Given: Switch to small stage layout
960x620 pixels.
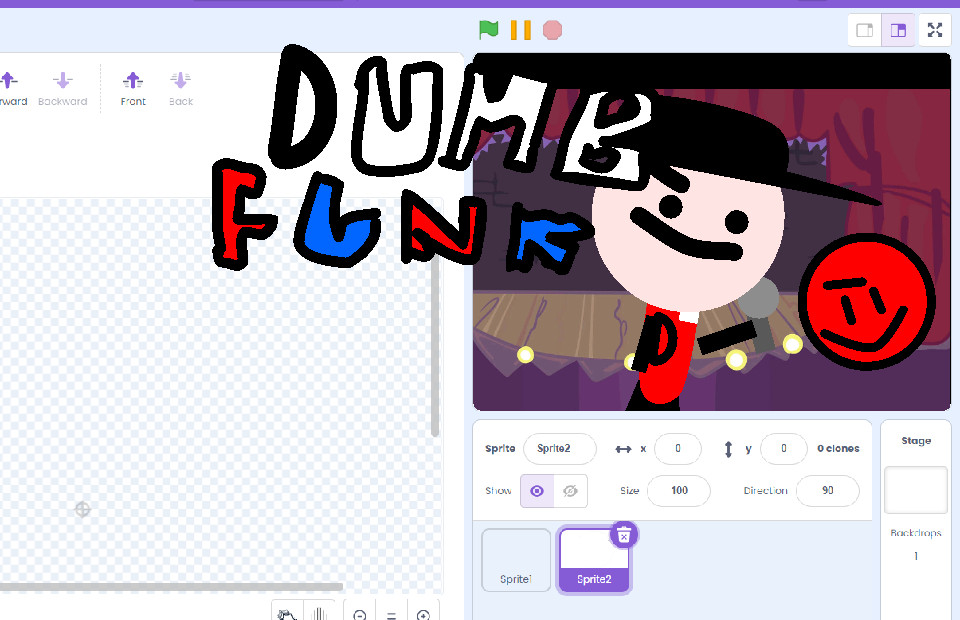Looking at the screenshot, I should coord(864,30).
